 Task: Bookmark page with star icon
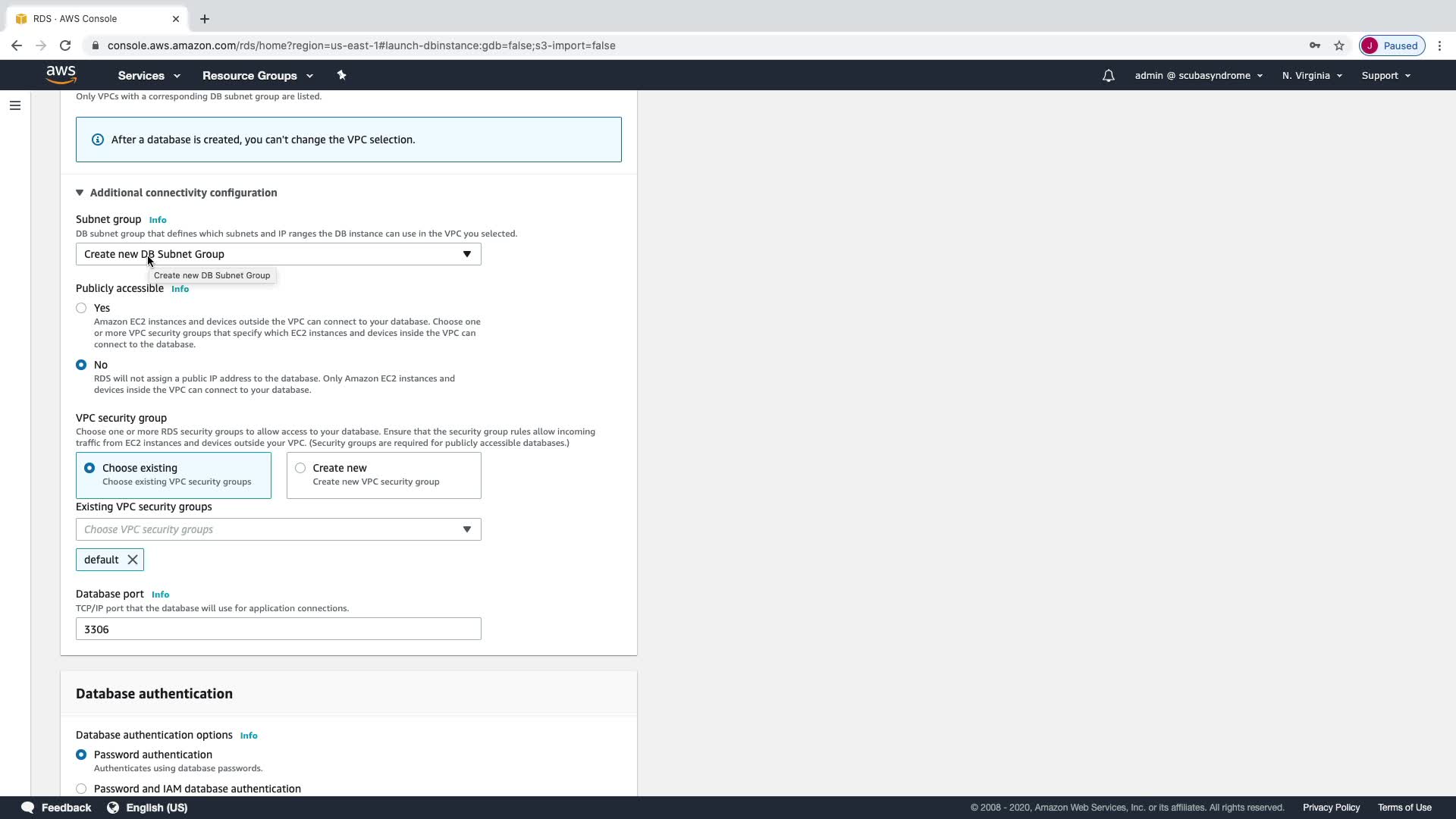1339,45
